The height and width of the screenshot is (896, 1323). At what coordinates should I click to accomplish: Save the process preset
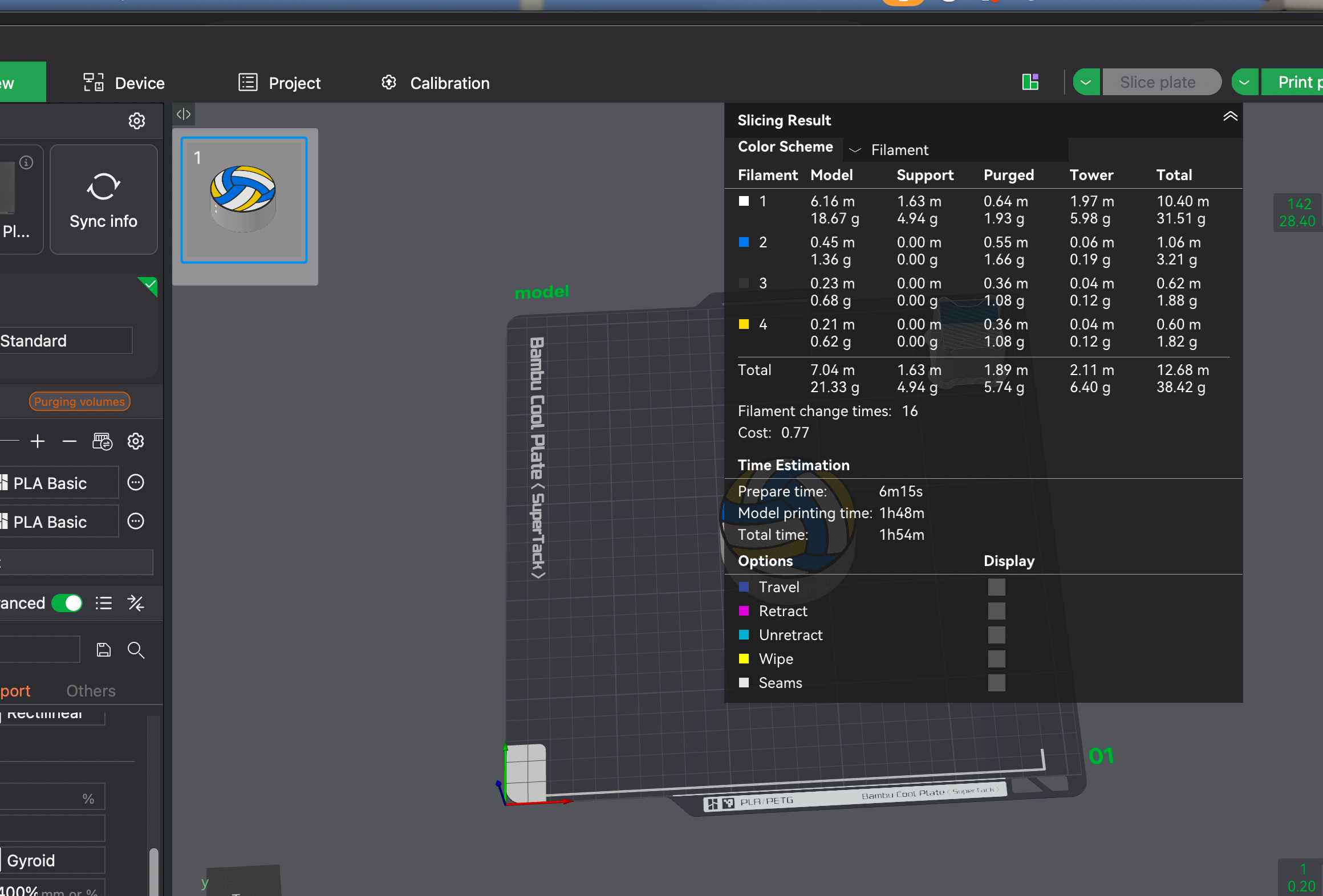pos(104,650)
